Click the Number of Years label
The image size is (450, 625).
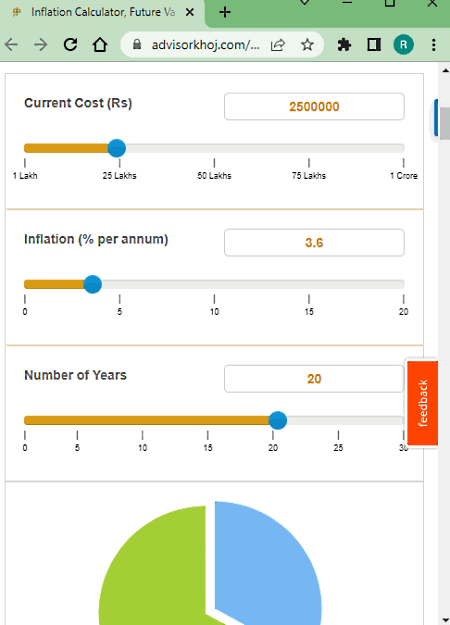point(75,375)
